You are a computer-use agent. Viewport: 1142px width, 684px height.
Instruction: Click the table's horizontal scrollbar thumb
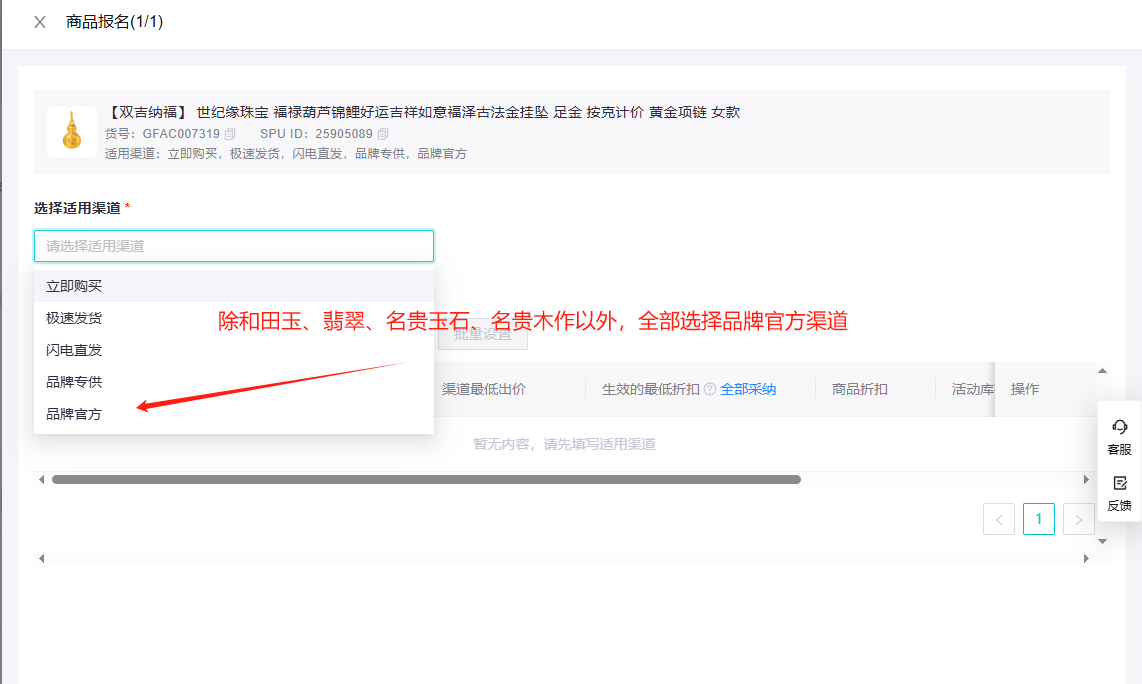tap(426, 480)
